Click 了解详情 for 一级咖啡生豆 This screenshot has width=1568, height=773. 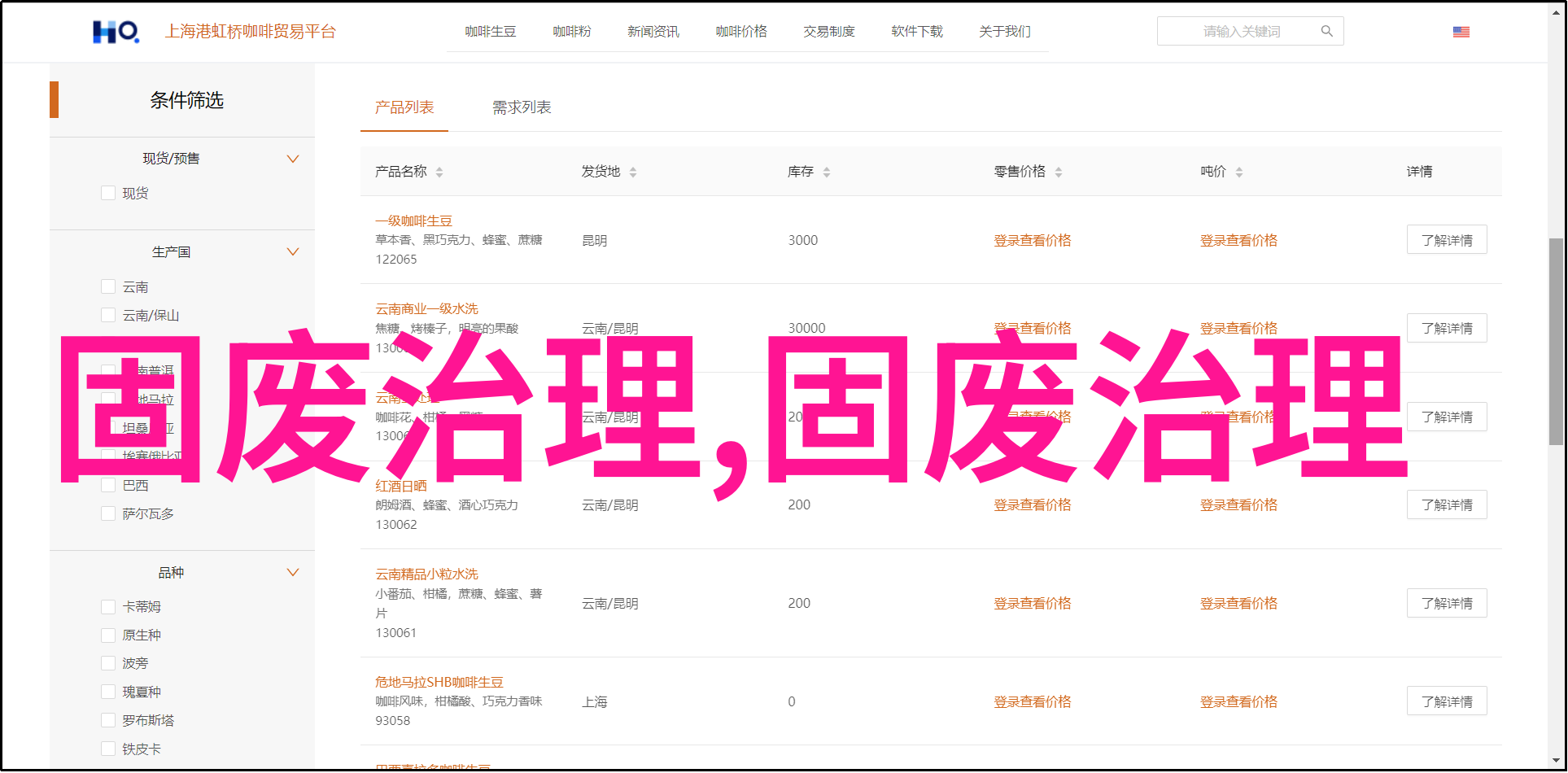(x=1447, y=240)
